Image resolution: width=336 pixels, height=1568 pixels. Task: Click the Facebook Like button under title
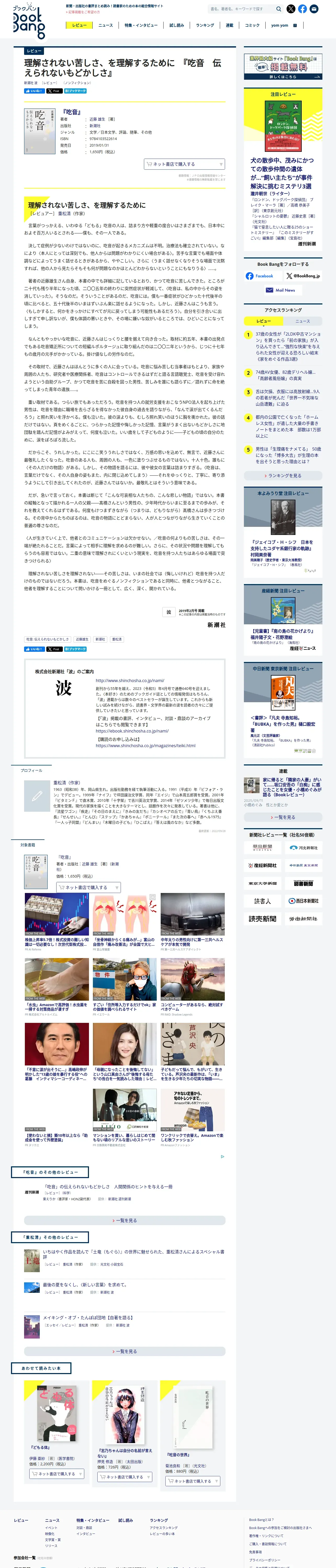click(x=34, y=91)
